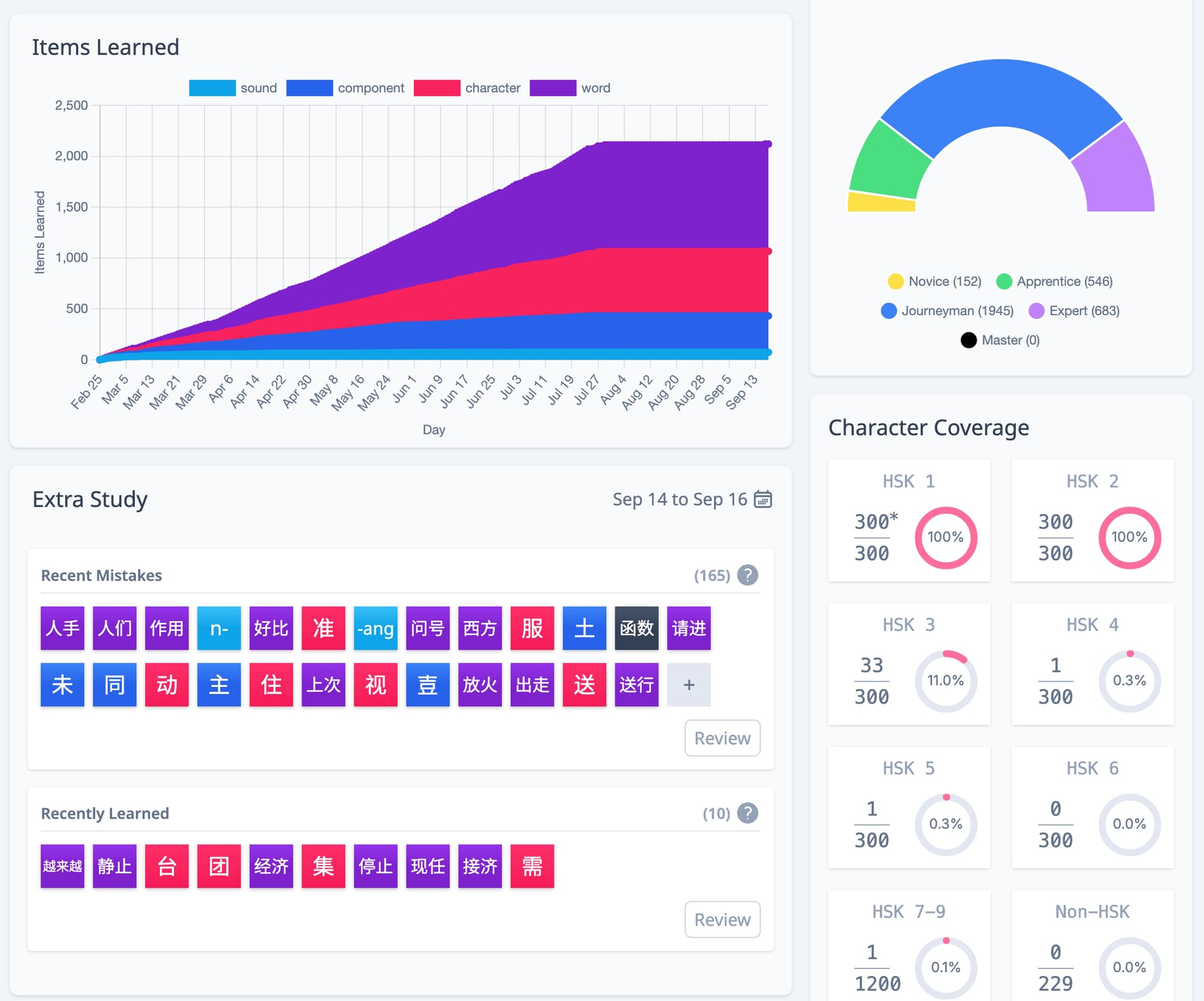The height and width of the screenshot is (1001, 1204).
Task: Open the 土 component tile
Action: (x=584, y=628)
